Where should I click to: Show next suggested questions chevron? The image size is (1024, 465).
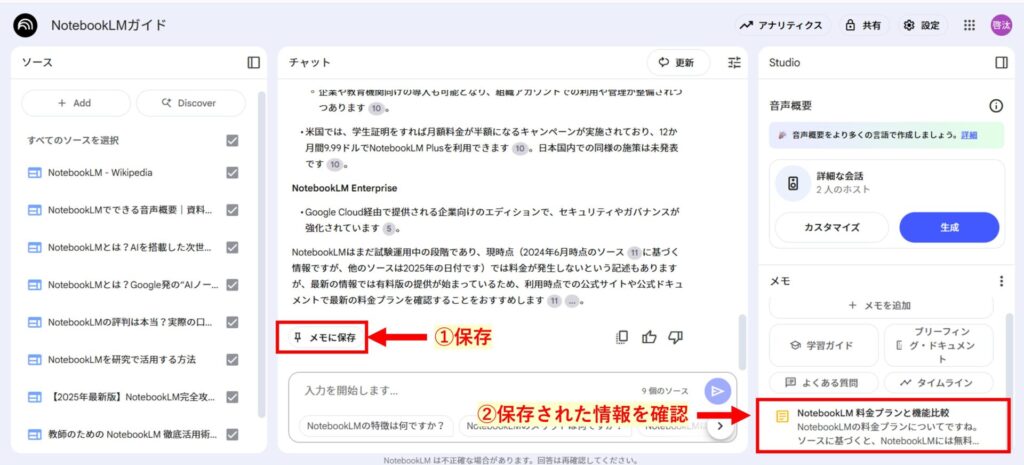[x=720, y=426]
